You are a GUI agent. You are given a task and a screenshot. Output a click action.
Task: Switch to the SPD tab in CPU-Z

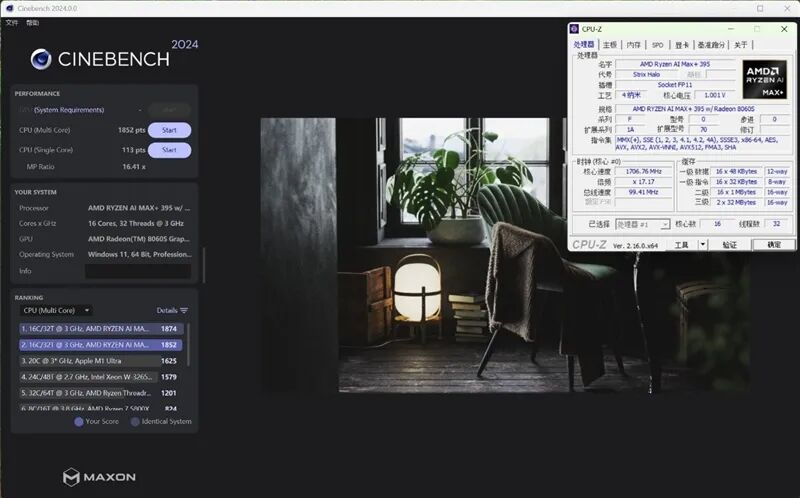pos(658,45)
